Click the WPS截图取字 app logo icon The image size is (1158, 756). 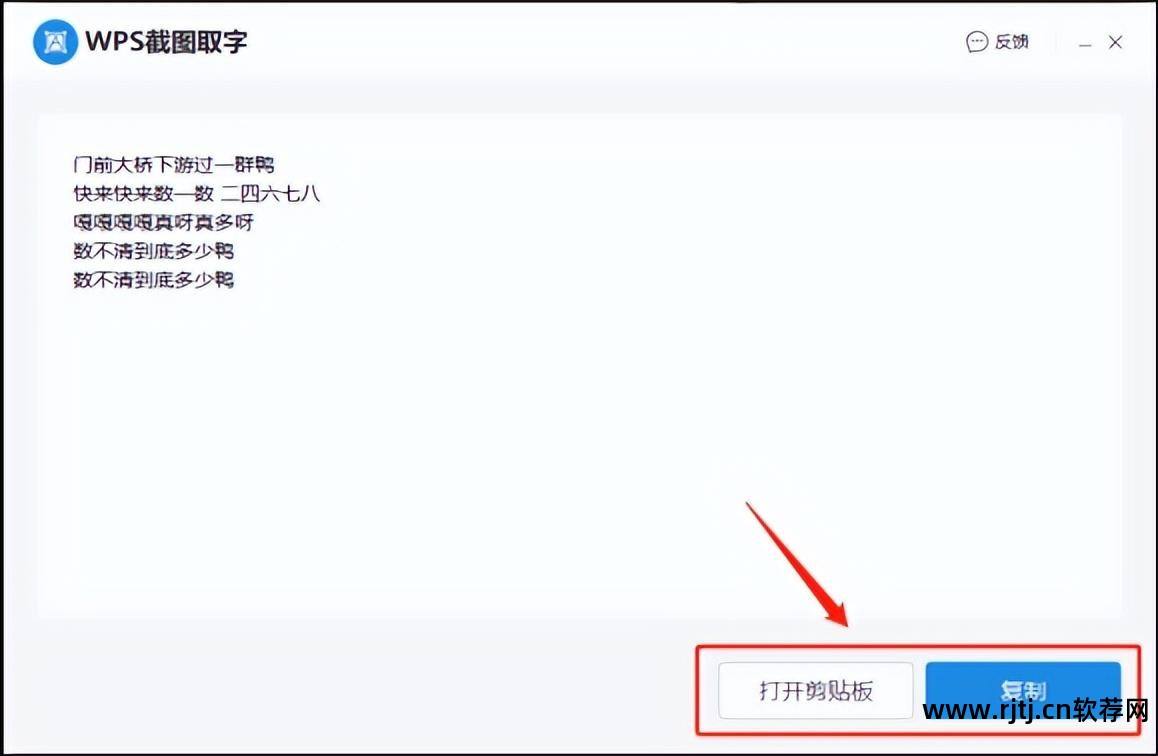pos(55,42)
